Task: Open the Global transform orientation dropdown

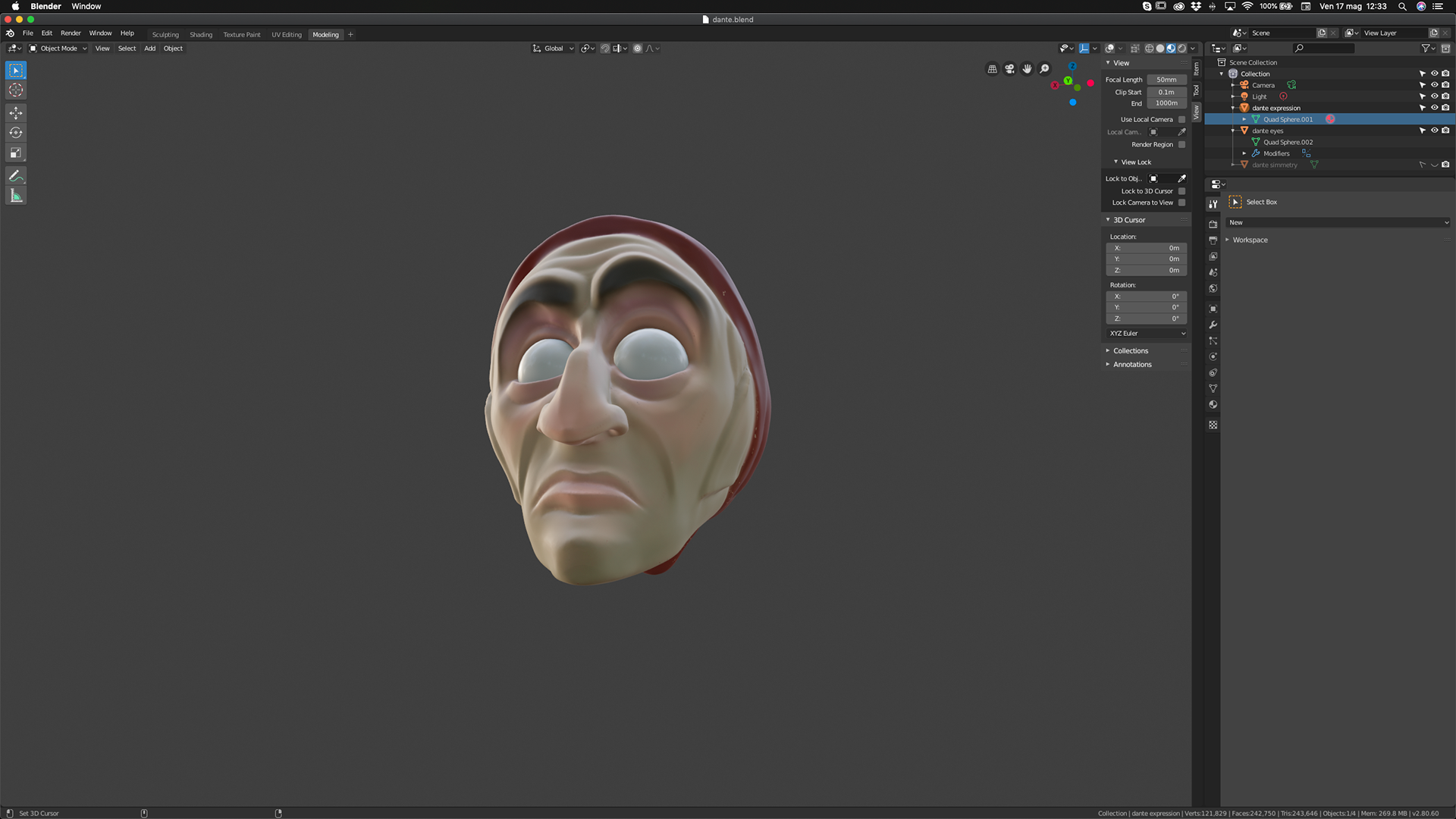Action: point(554,49)
